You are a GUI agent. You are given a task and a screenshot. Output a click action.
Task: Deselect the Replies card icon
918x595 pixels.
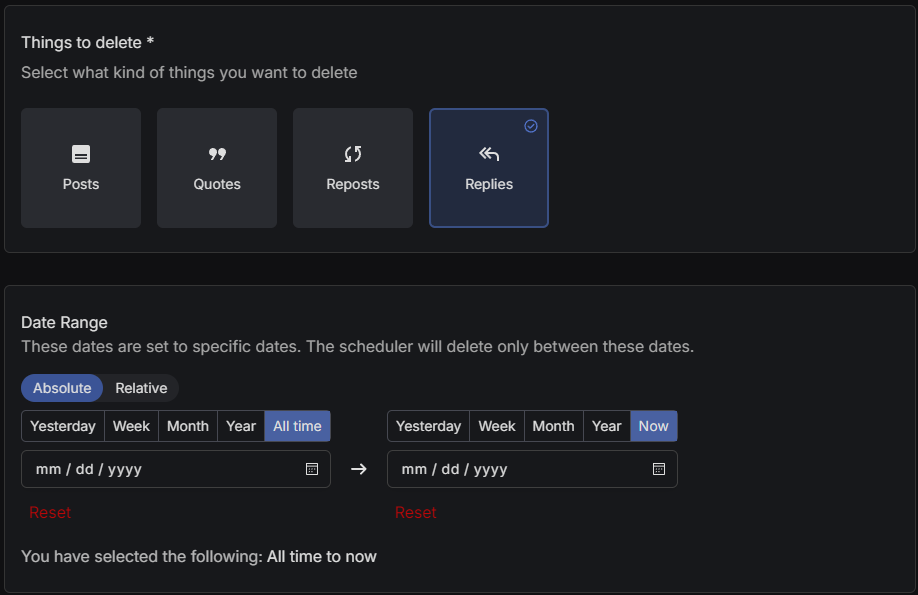pyautogui.click(x=489, y=154)
